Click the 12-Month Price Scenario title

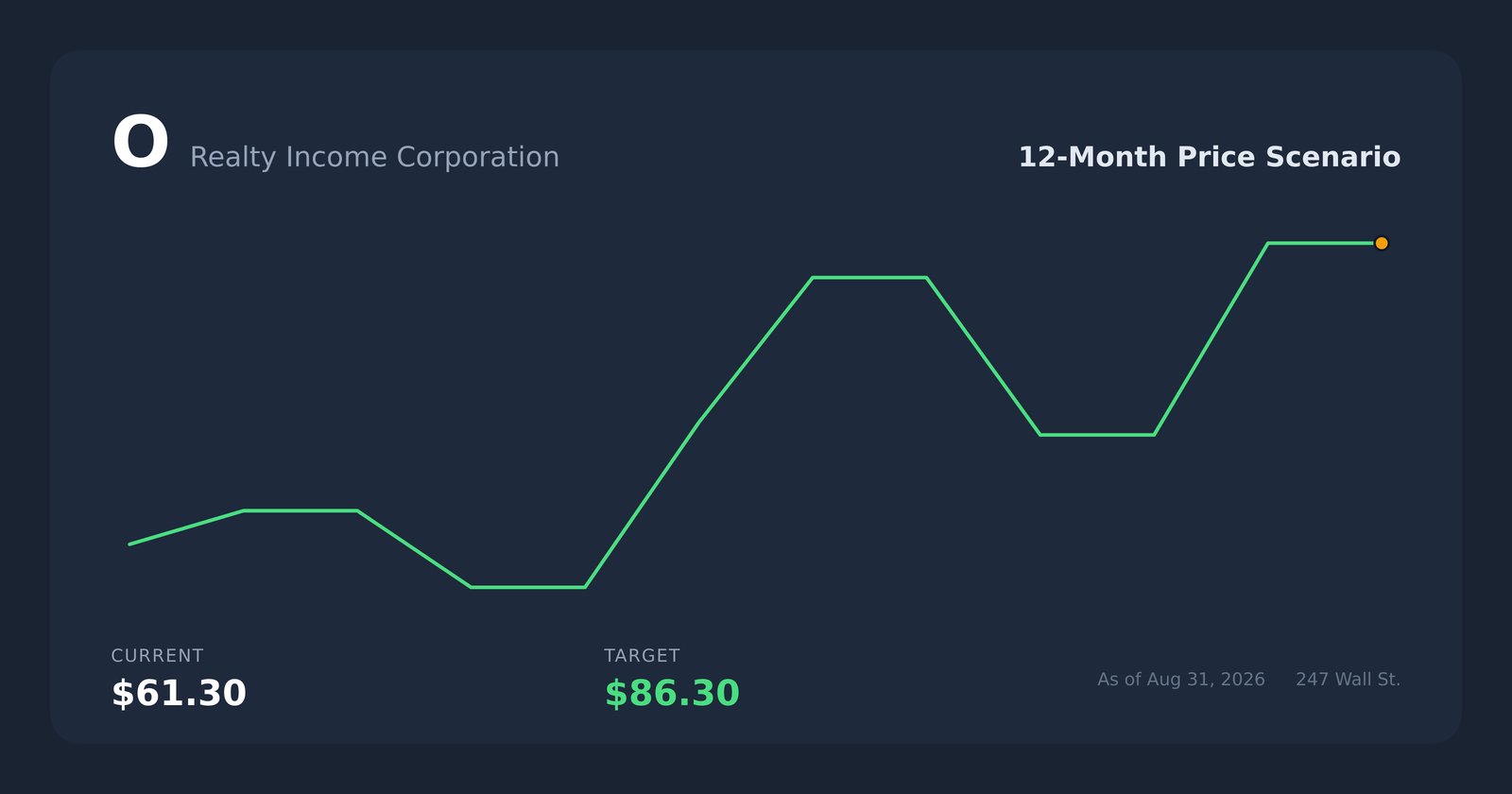pos(1209,157)
